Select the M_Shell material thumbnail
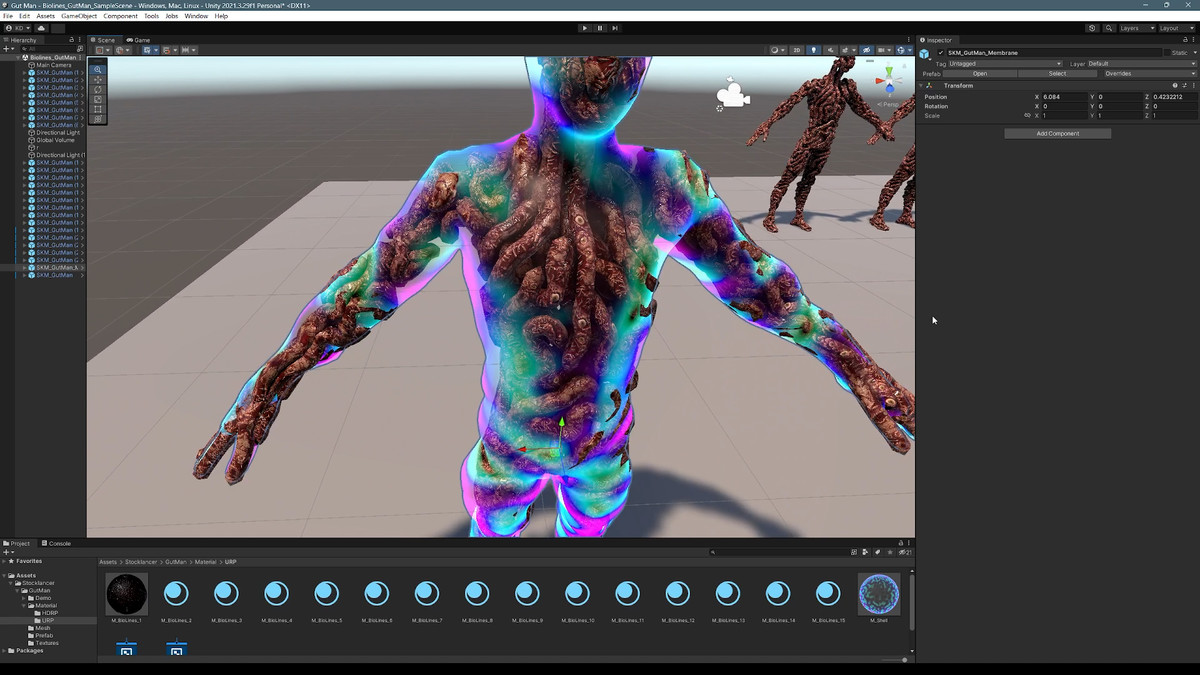Viewport: 1200px width, 675px height. click(879, 594)
